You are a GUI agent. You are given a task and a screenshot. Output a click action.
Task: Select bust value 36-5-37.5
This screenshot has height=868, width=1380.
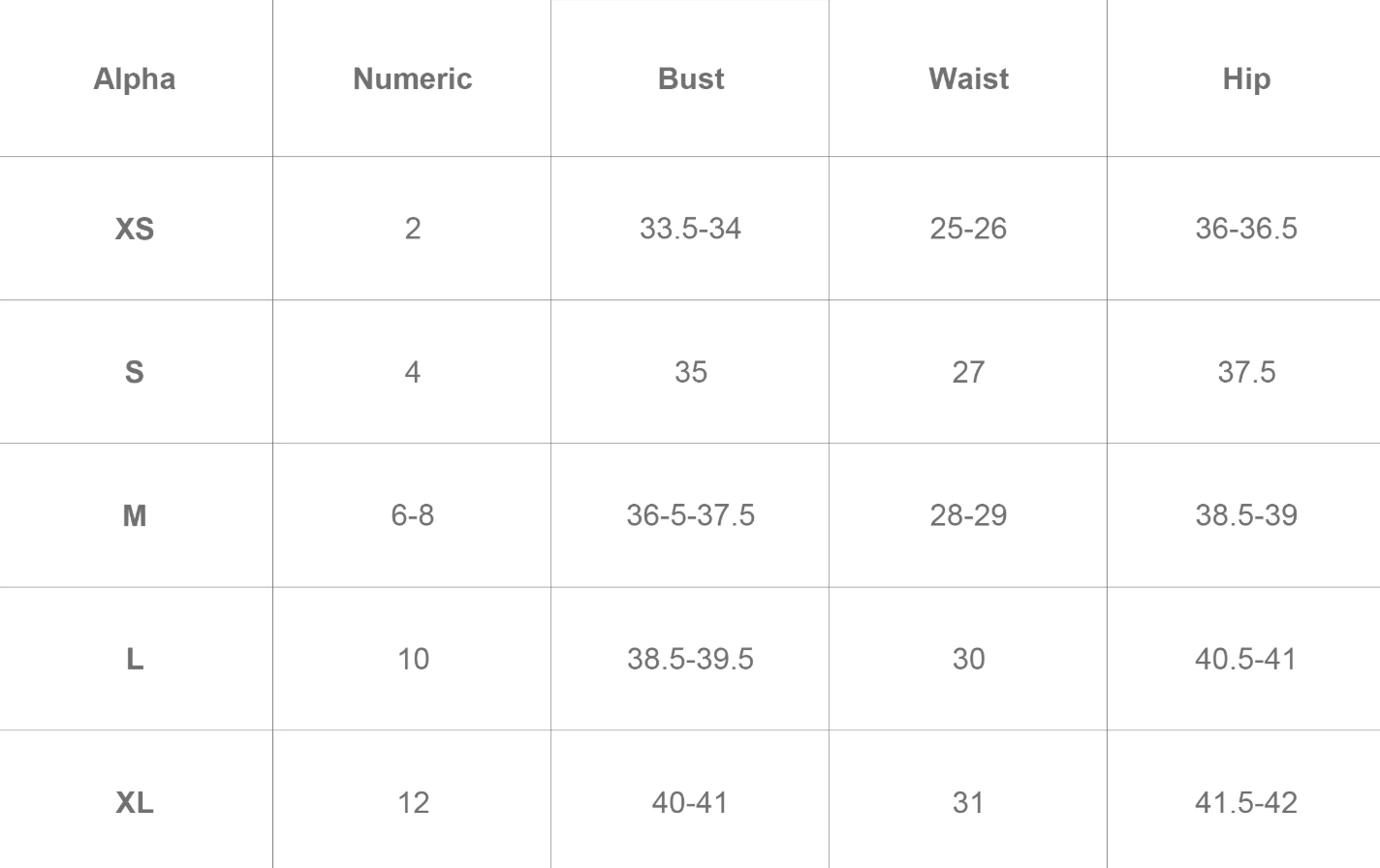[690, 515]
